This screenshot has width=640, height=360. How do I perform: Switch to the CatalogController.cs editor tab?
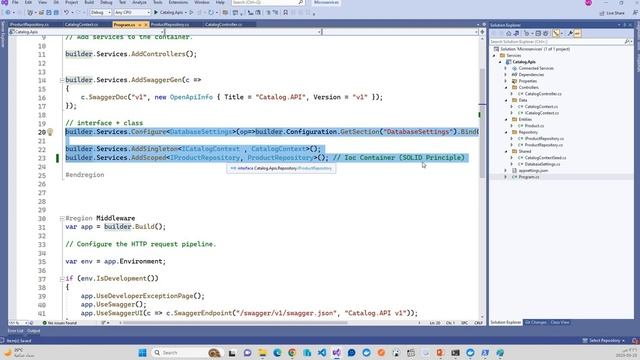tap(223, 24)
